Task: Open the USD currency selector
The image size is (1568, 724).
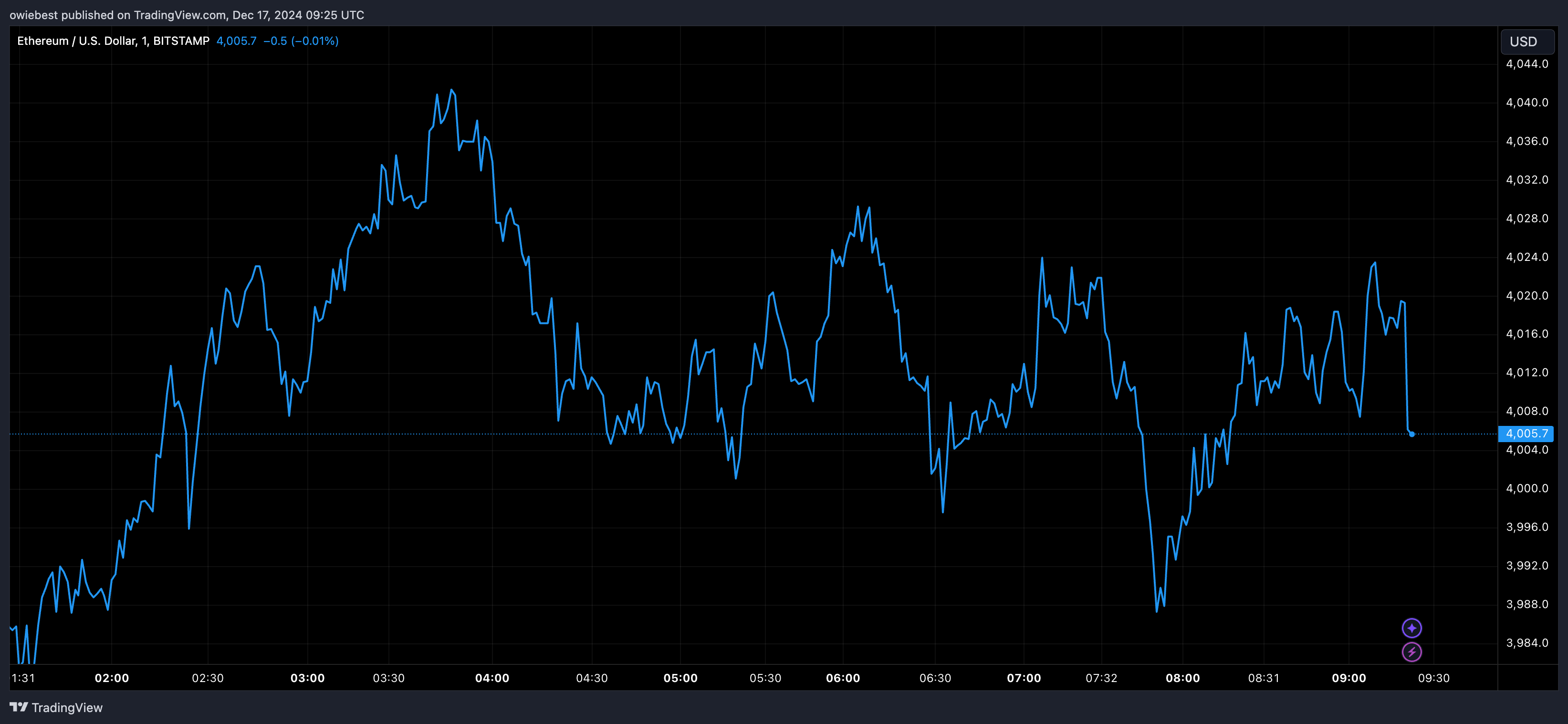Action: tap(1527, 41)
